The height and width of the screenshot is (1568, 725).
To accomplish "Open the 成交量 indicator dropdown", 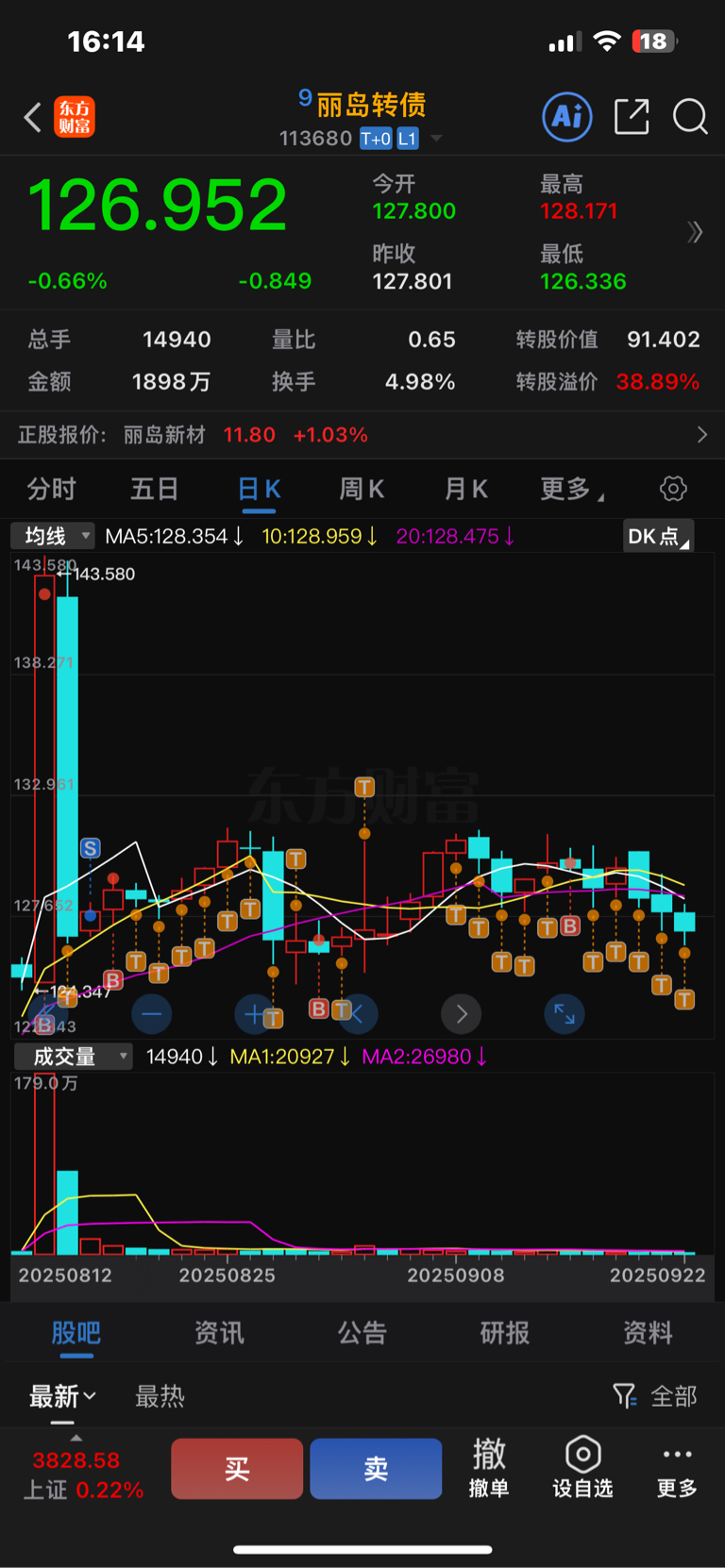I will pos(73,1057).
